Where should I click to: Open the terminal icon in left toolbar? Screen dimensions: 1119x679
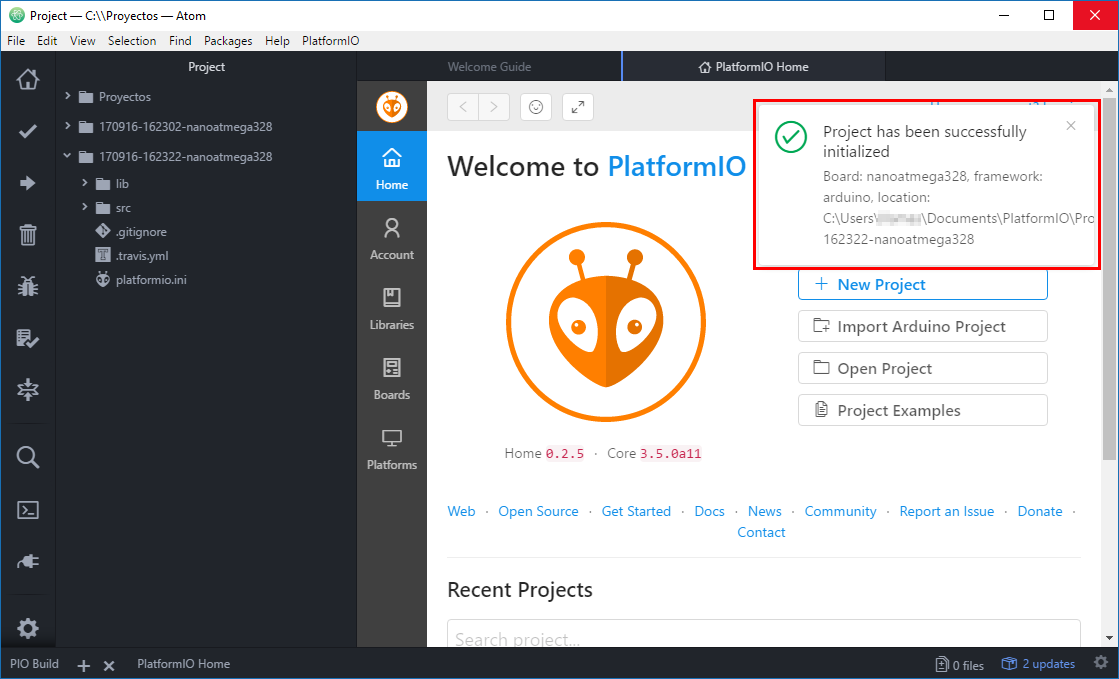pos(28,510)
